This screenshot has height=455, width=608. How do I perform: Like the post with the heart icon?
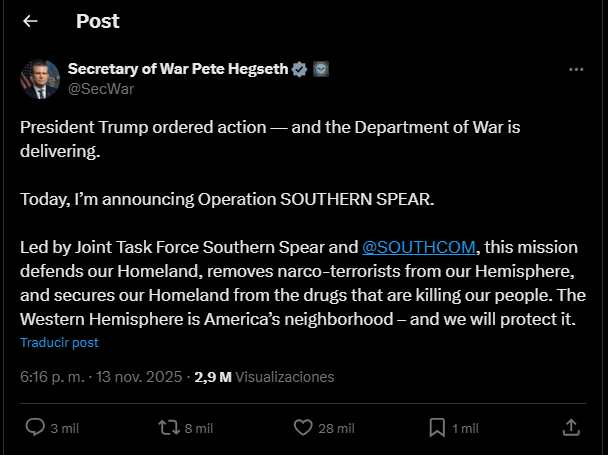pos(304,427)
